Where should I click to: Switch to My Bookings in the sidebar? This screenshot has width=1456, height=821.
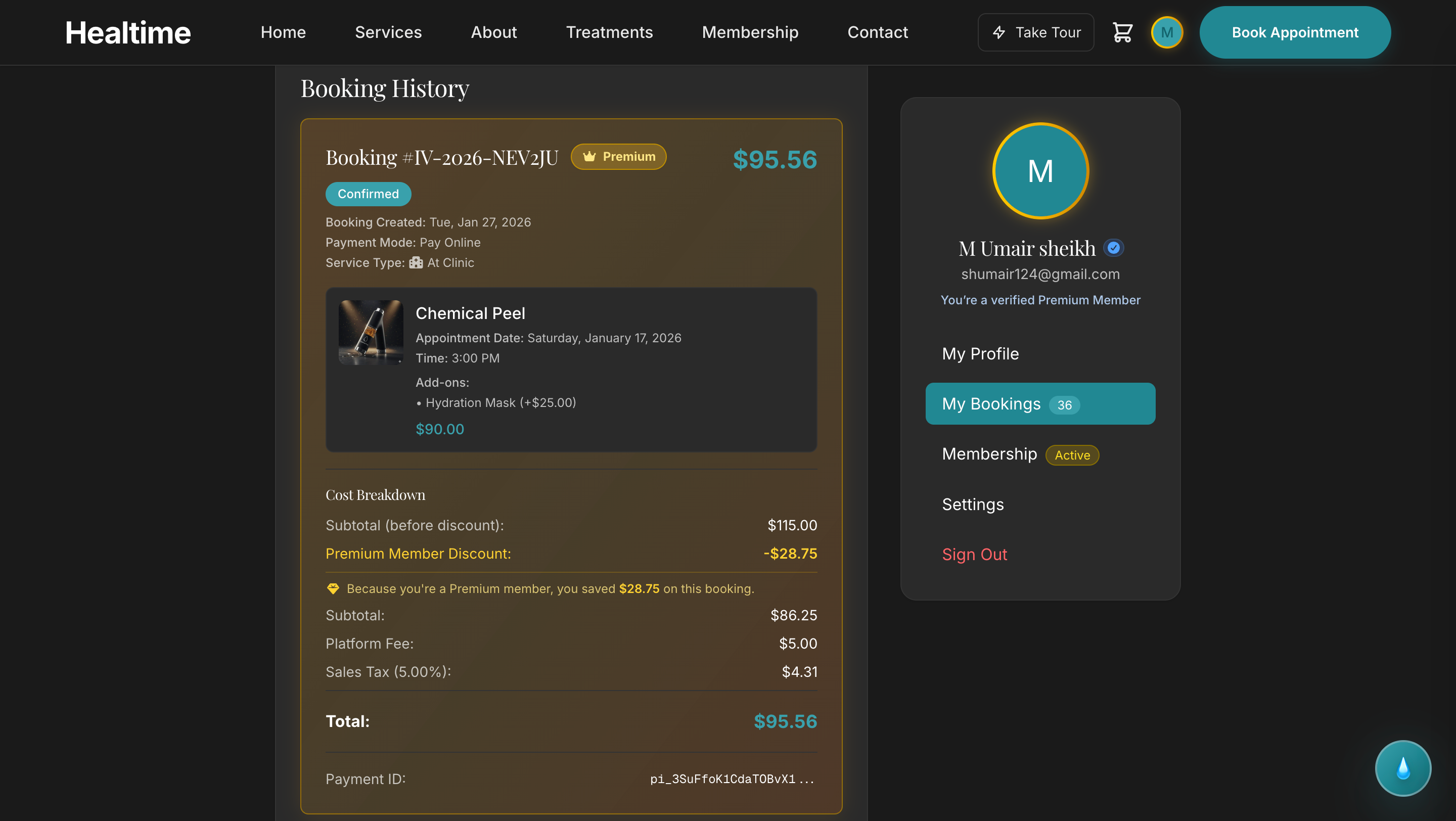[x=1040, y=403]
